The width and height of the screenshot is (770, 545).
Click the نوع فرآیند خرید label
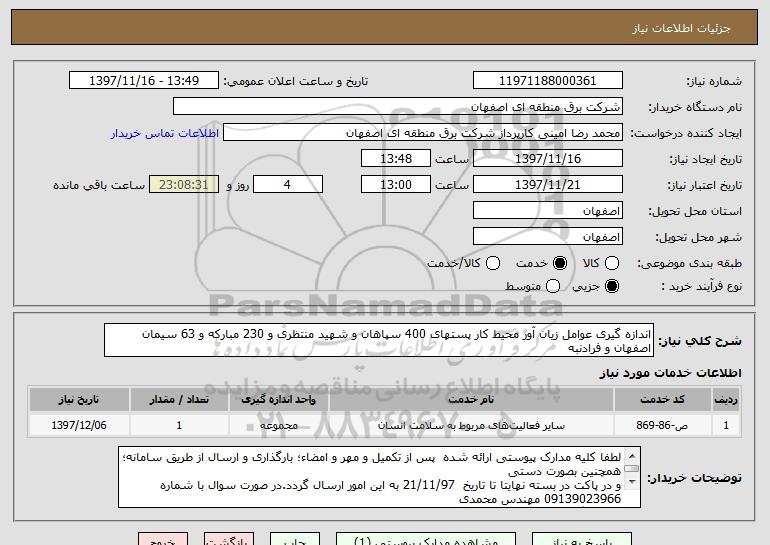click(x=702, y=286)
